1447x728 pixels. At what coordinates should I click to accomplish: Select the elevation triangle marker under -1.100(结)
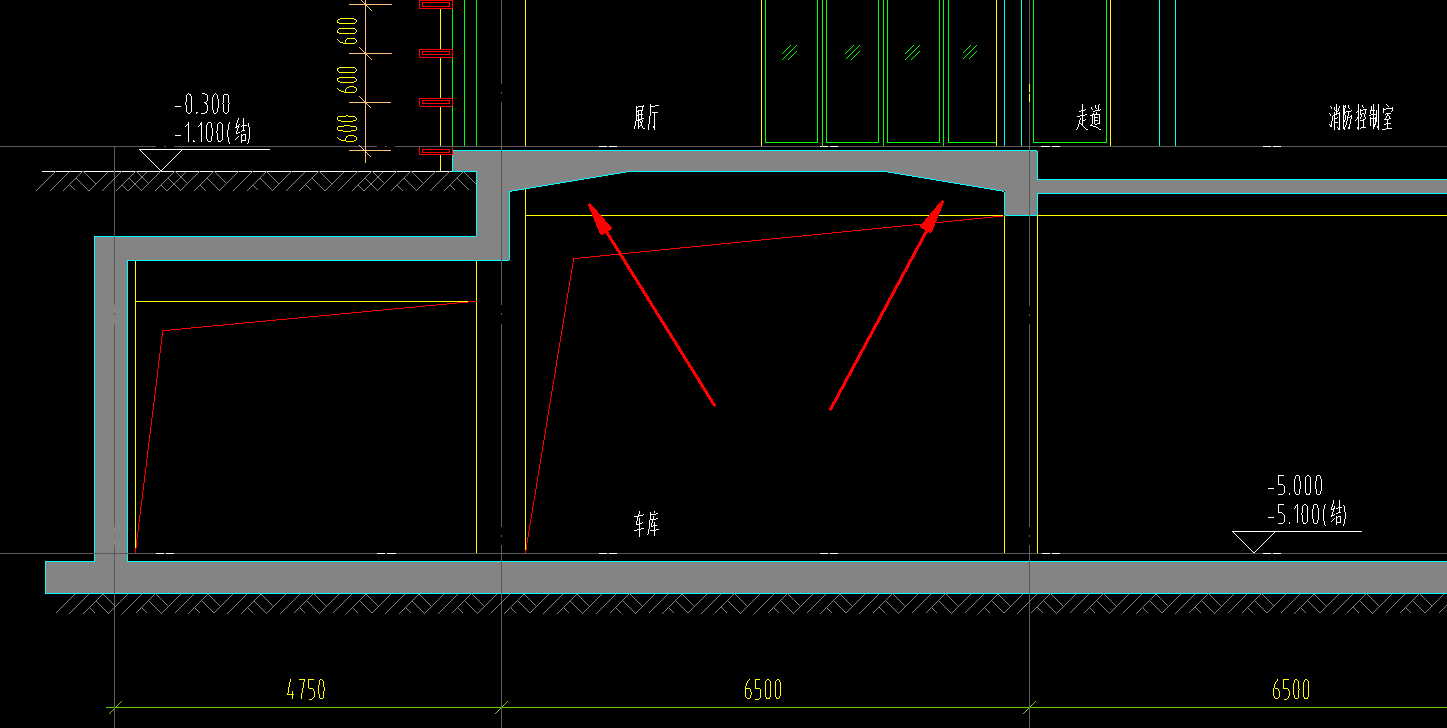(161, 159)
